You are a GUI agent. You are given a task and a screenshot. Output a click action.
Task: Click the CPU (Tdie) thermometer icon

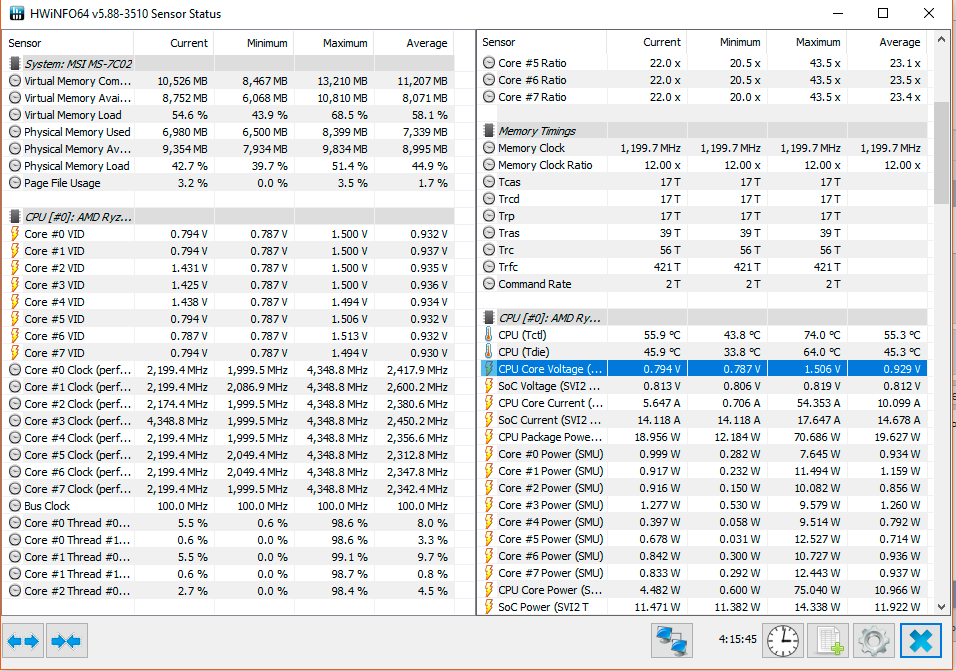488,352
